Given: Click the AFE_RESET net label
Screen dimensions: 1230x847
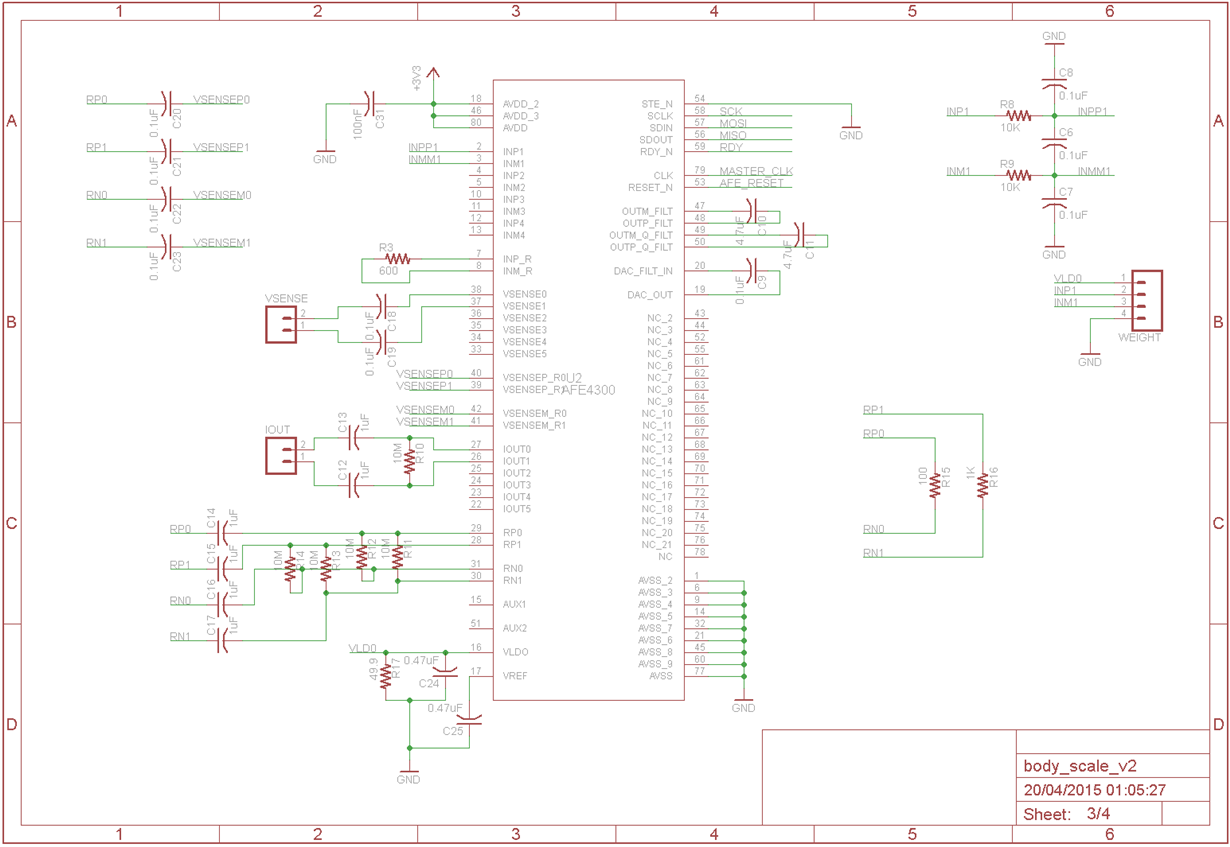Looking at the screenshot, I should click(x=752, y=184).
